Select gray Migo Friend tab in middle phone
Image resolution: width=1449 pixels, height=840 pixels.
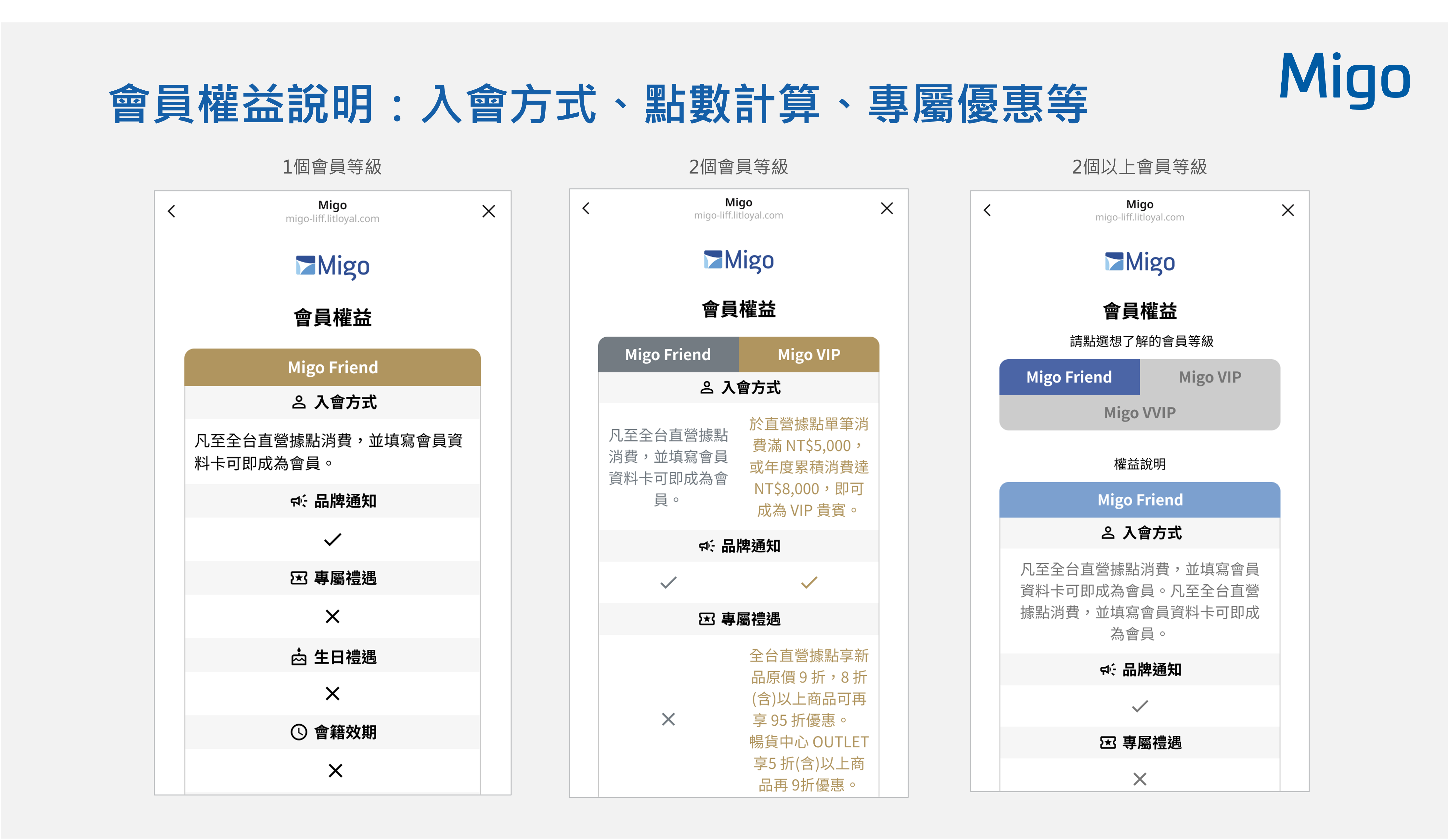coord(668,354)
